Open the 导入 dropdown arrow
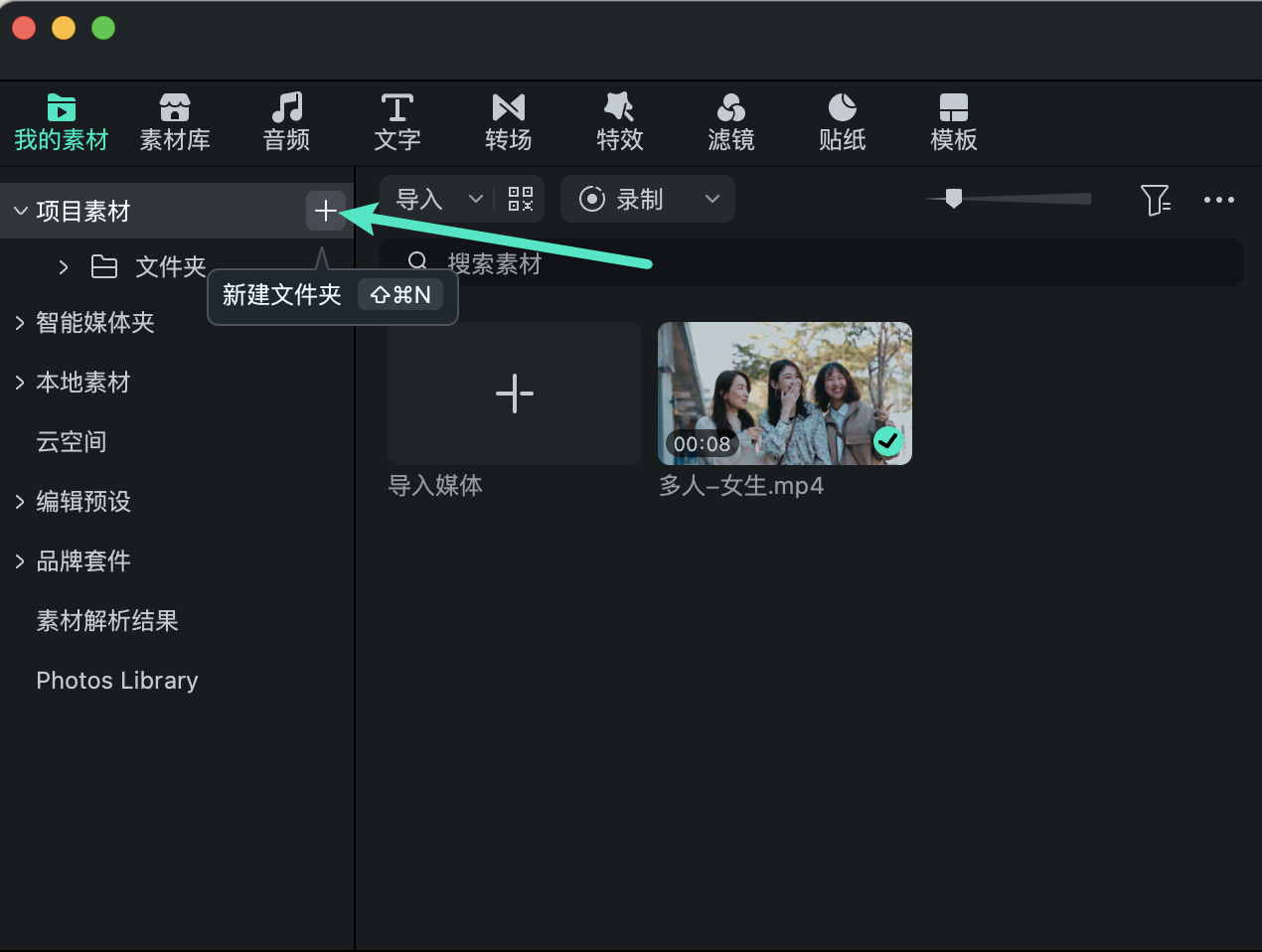1262x952 pixels. coord(476,199)
